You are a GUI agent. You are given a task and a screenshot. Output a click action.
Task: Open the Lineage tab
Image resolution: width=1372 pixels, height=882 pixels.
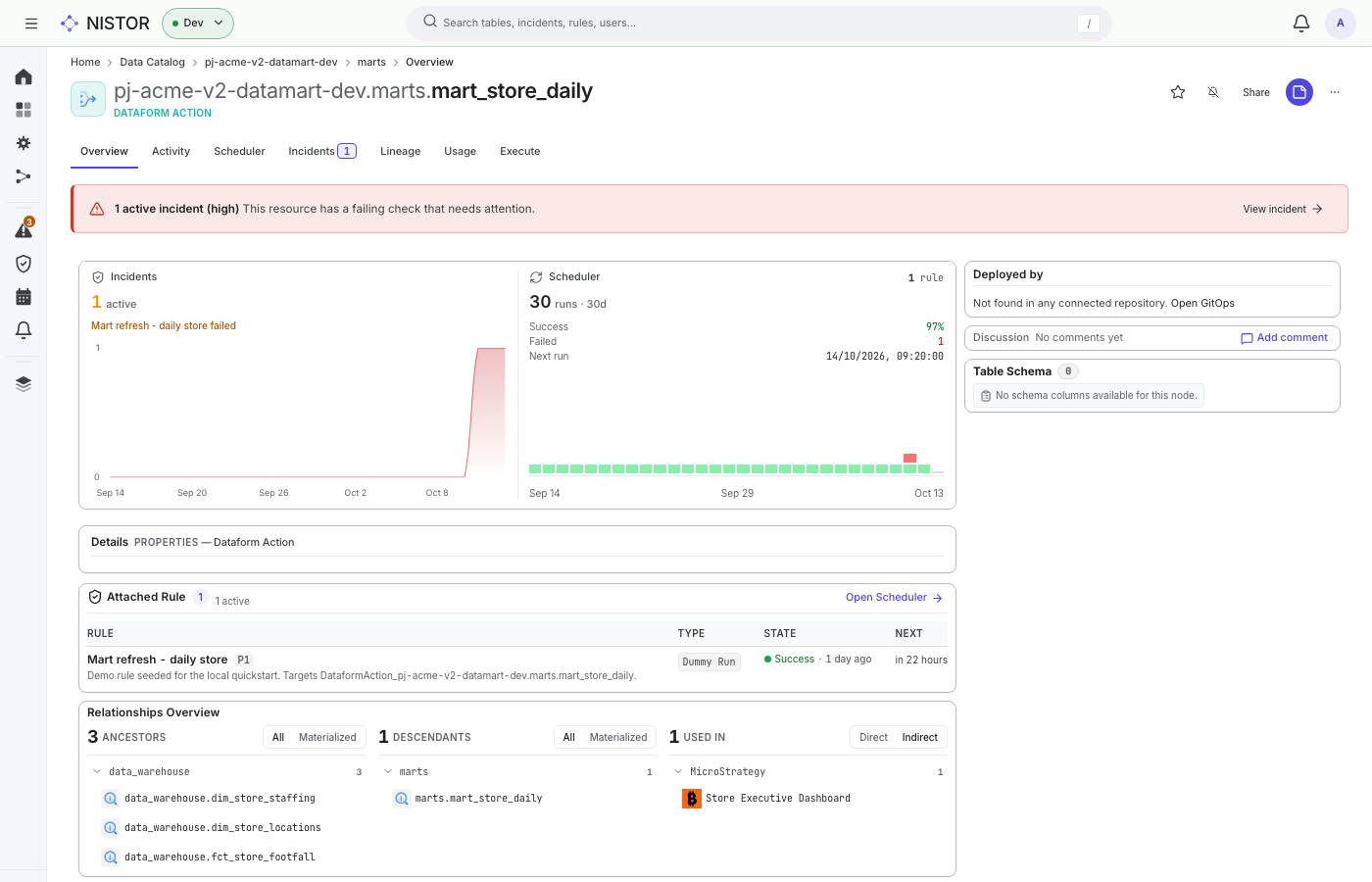[400, 152]
